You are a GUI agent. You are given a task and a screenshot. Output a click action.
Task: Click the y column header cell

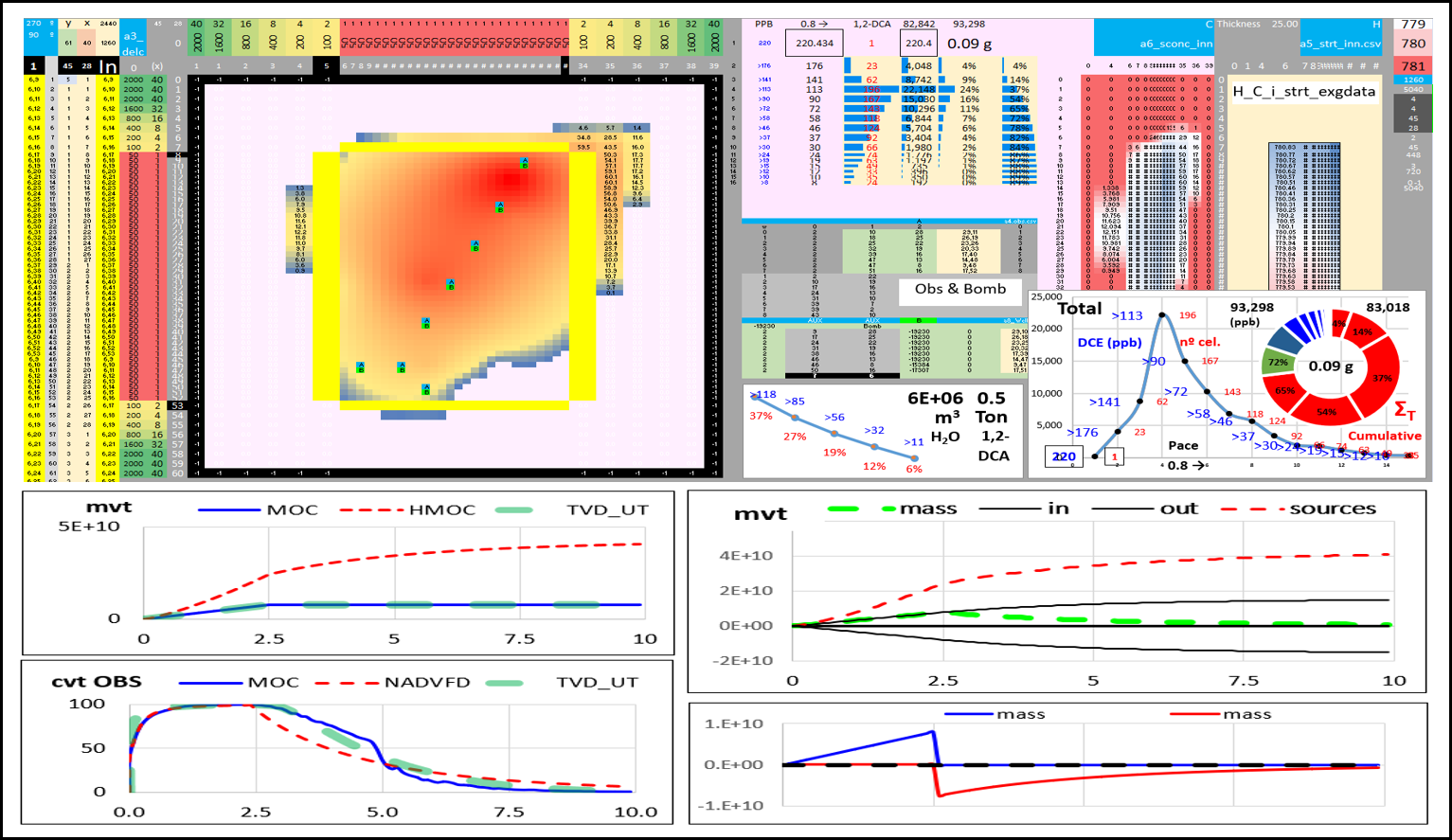(68, 24)
